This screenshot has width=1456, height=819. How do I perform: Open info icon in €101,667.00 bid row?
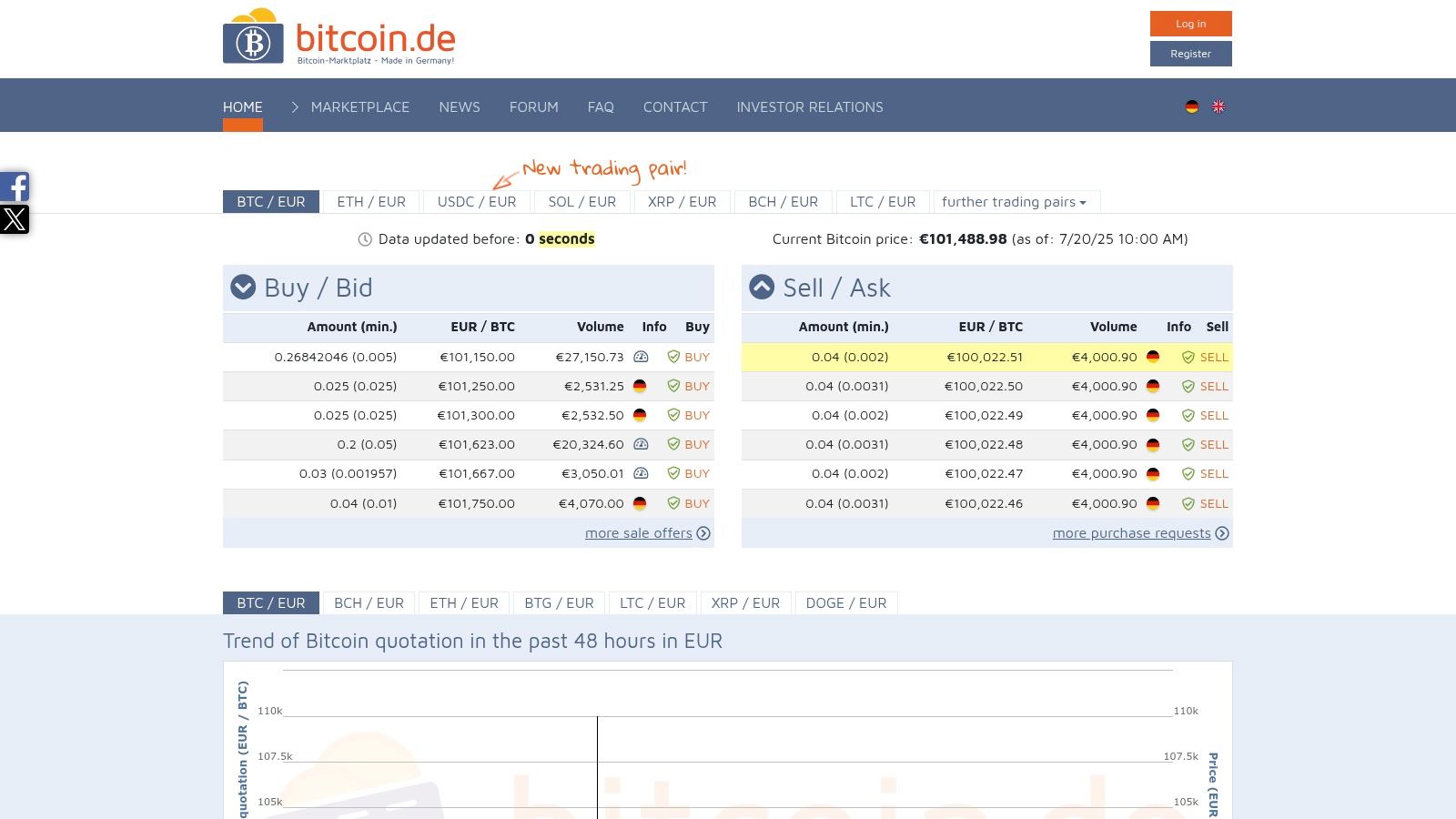[x=641, y=473]
